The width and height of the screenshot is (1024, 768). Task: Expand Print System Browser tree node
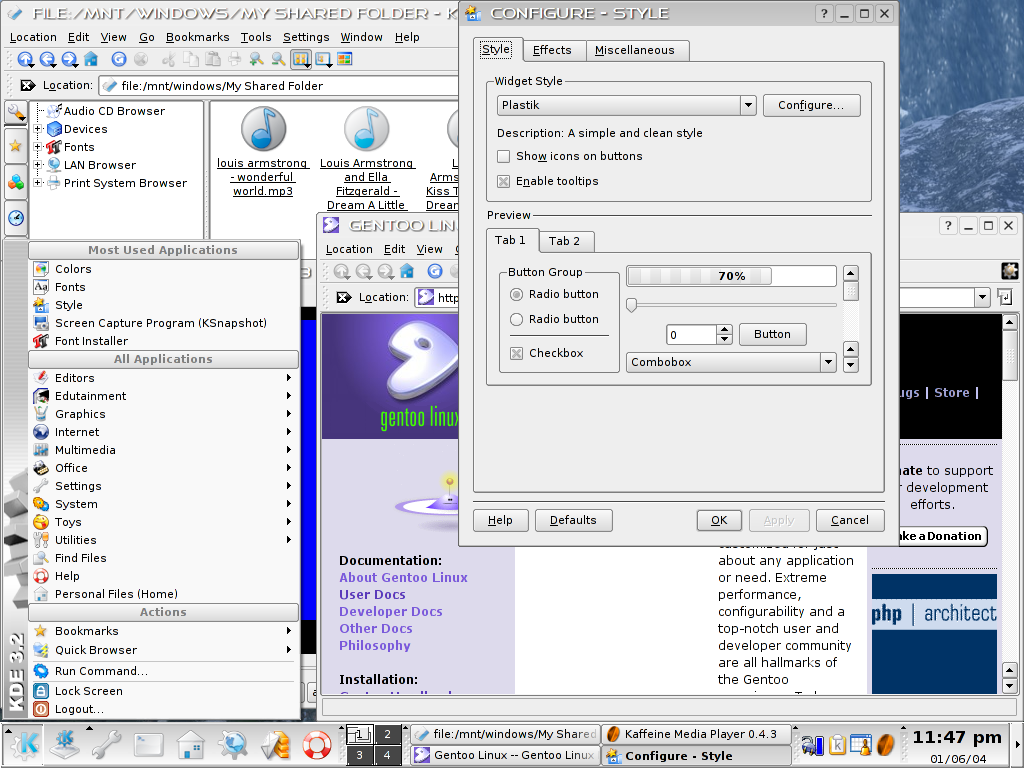(38, 183)
